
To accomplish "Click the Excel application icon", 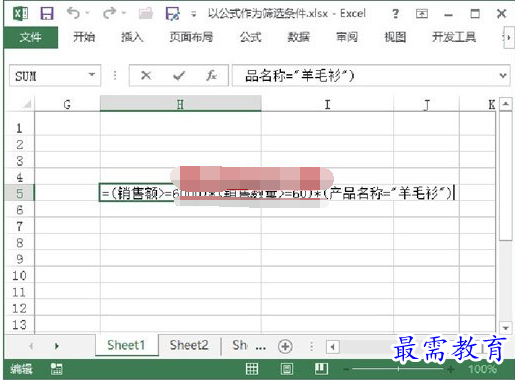I will pyautogui.click(x=20, y=14).
